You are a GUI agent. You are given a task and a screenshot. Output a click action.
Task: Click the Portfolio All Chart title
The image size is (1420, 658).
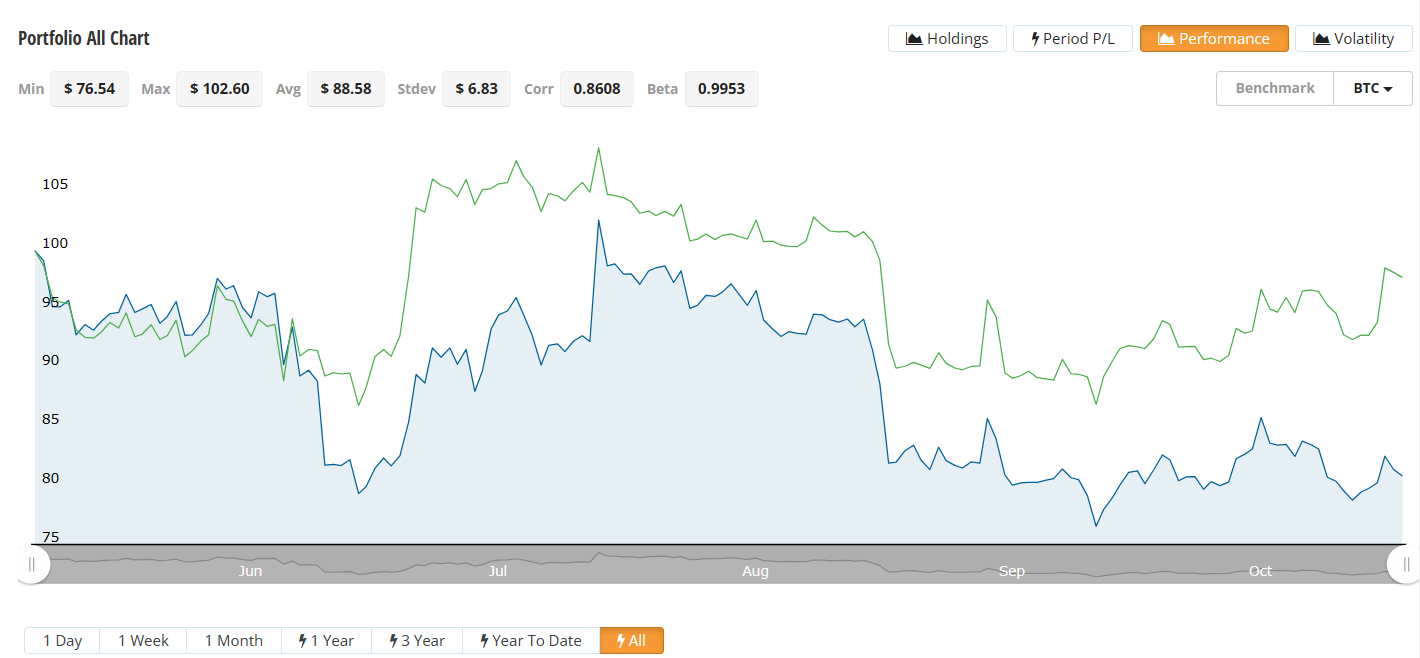pos(84,38)
